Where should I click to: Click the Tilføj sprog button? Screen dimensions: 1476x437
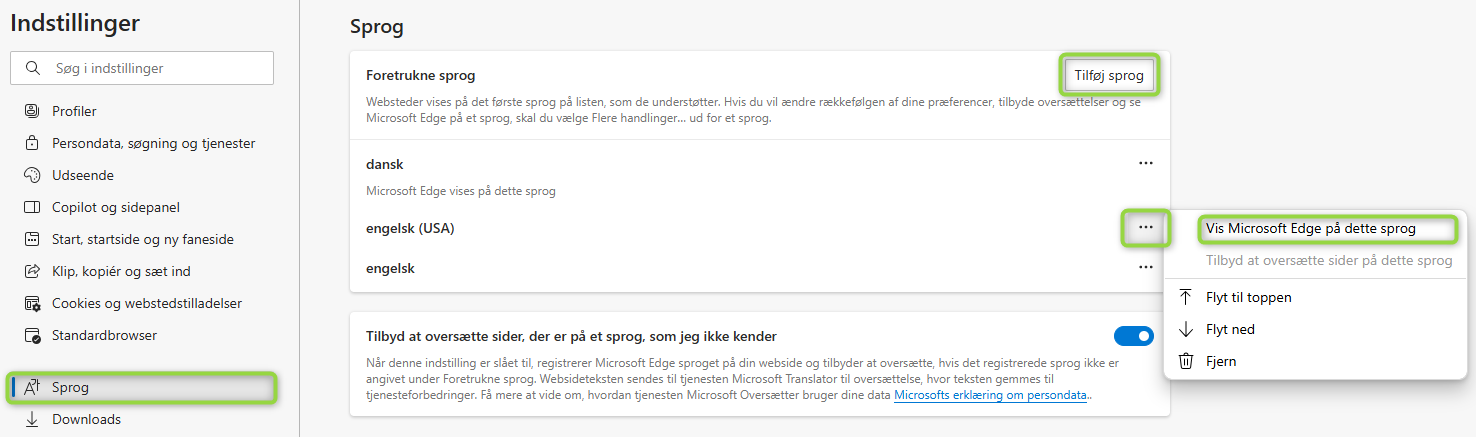click(1110, 75)
